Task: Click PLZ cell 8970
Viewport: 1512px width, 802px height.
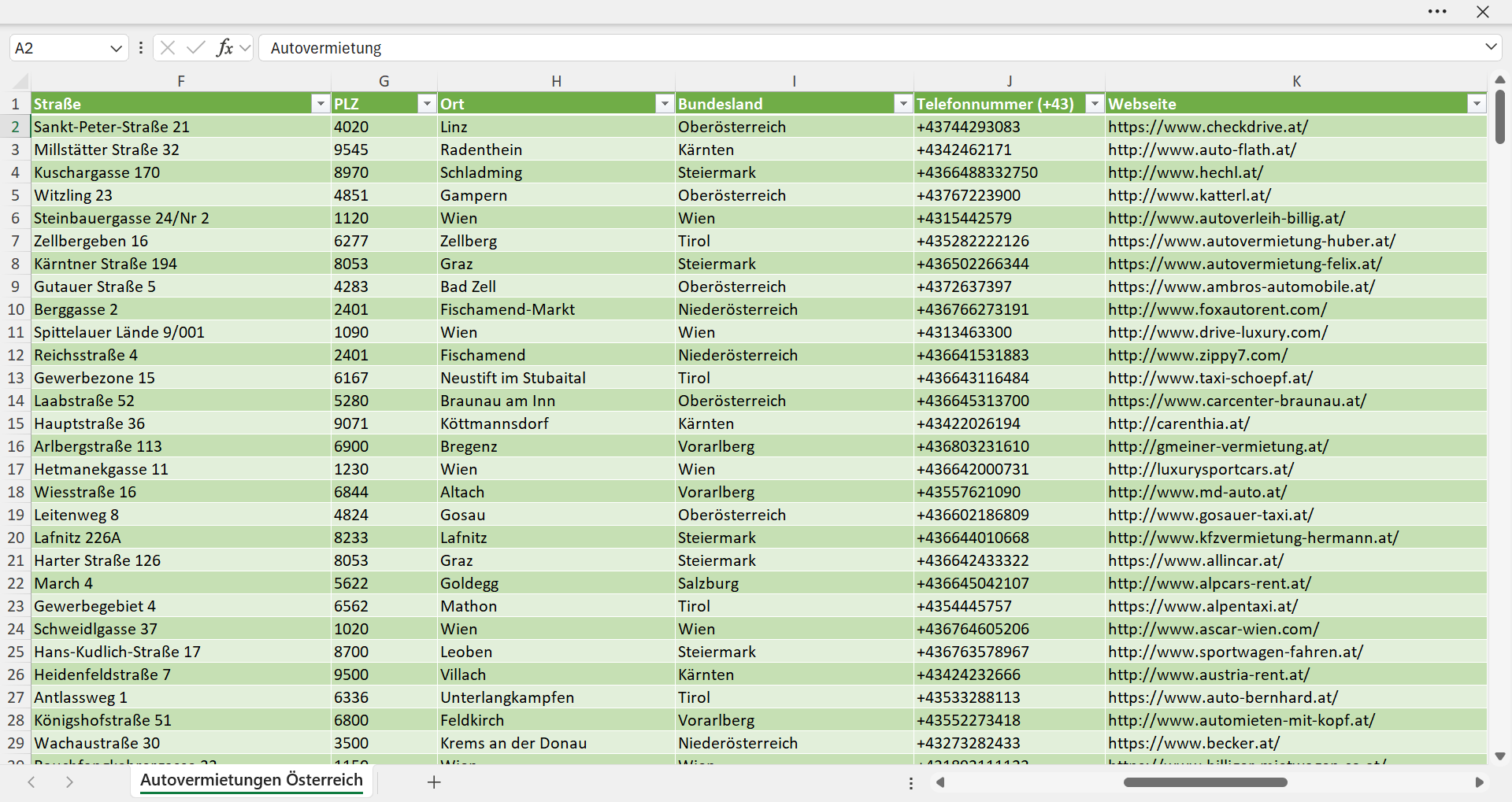Action: click(384, 172)
